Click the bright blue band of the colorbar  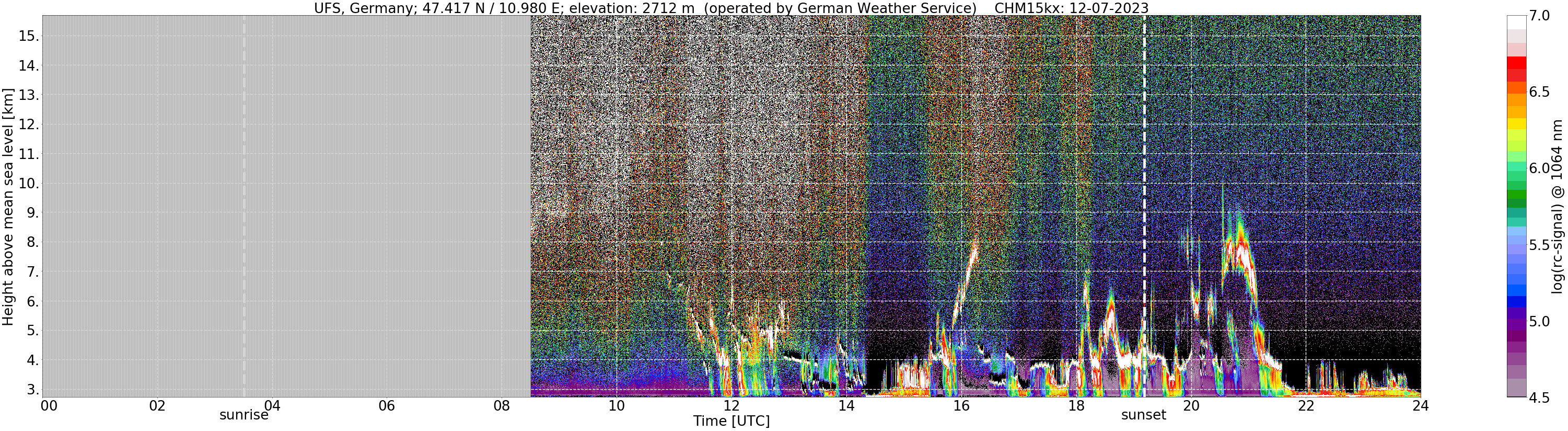1516,291
